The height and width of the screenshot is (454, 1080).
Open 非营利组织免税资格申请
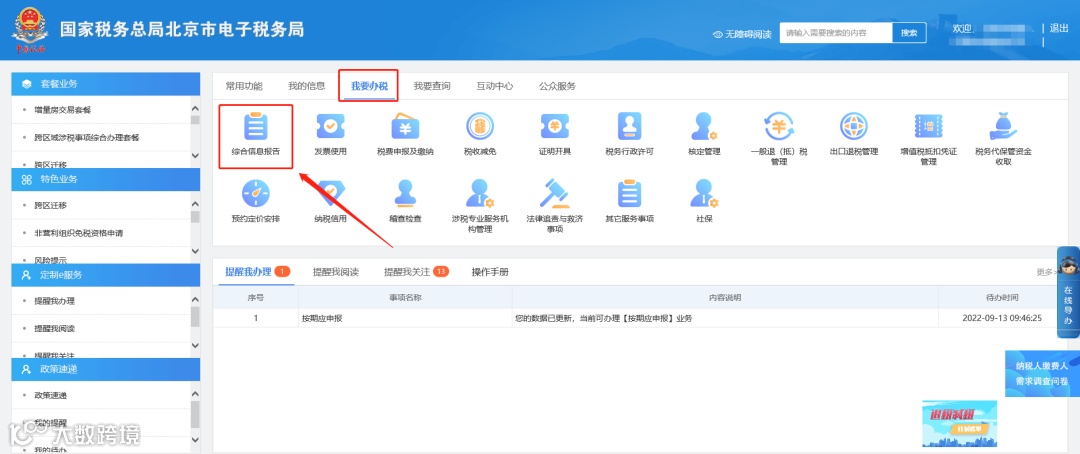[79, 233]
